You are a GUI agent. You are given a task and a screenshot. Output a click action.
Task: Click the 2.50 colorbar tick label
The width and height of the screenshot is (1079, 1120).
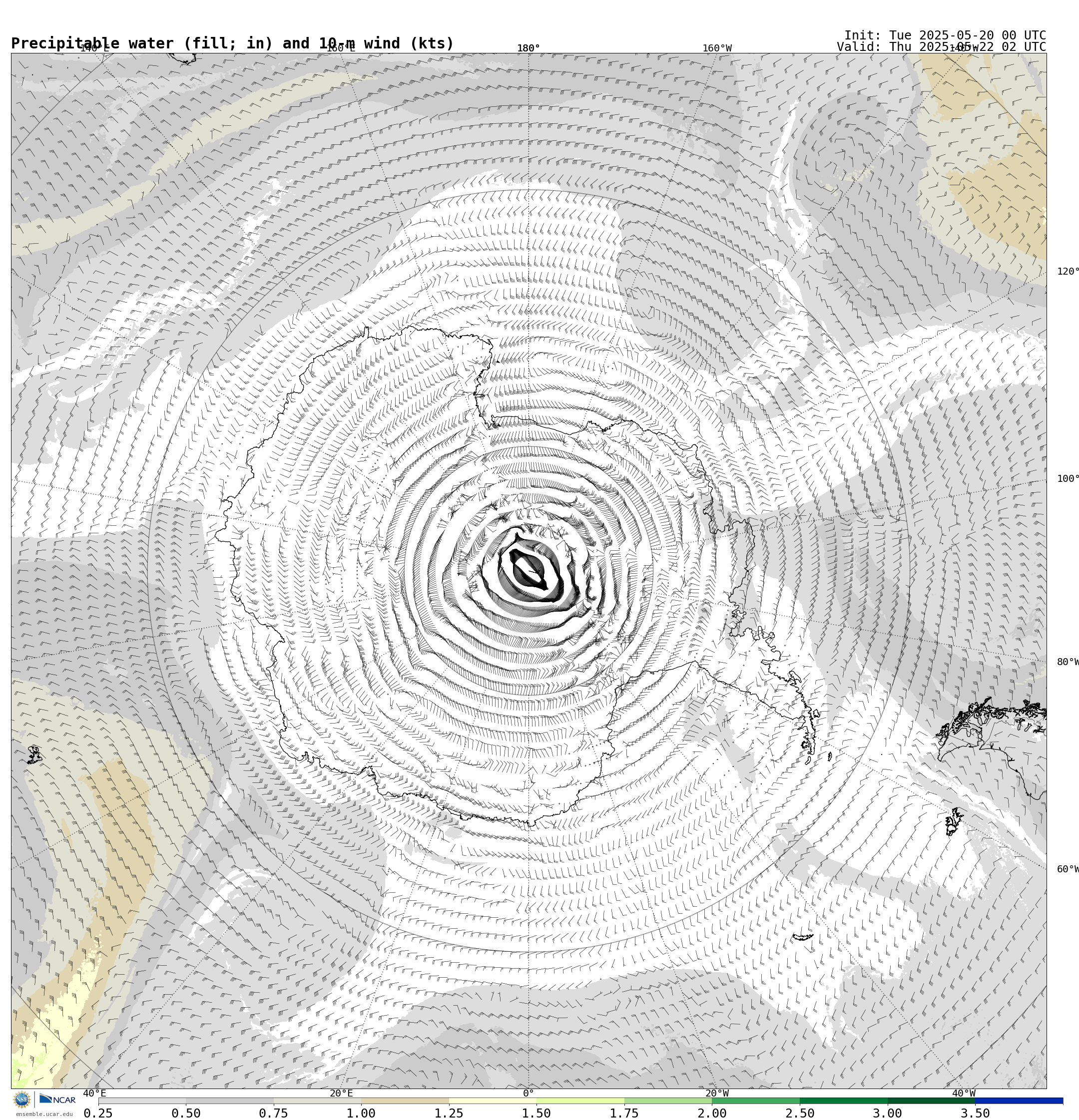click(800, 1113)
